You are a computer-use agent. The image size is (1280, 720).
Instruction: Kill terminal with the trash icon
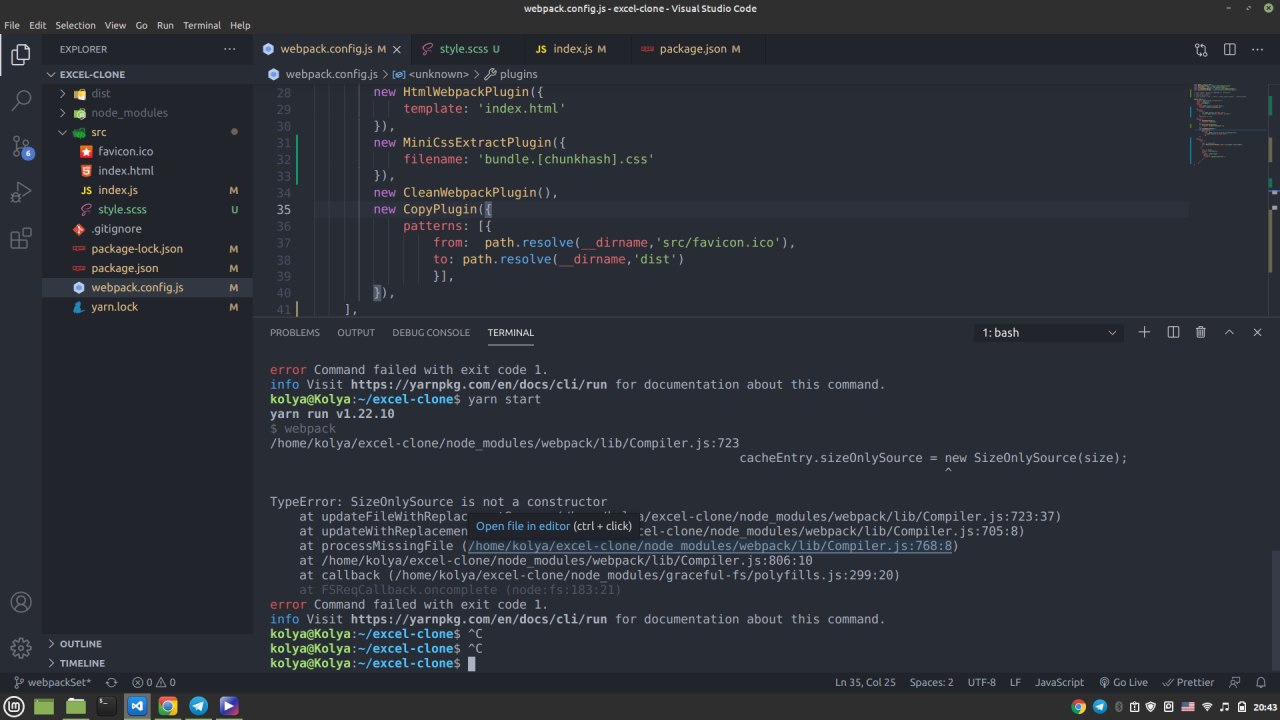[x=1201, y=332]
